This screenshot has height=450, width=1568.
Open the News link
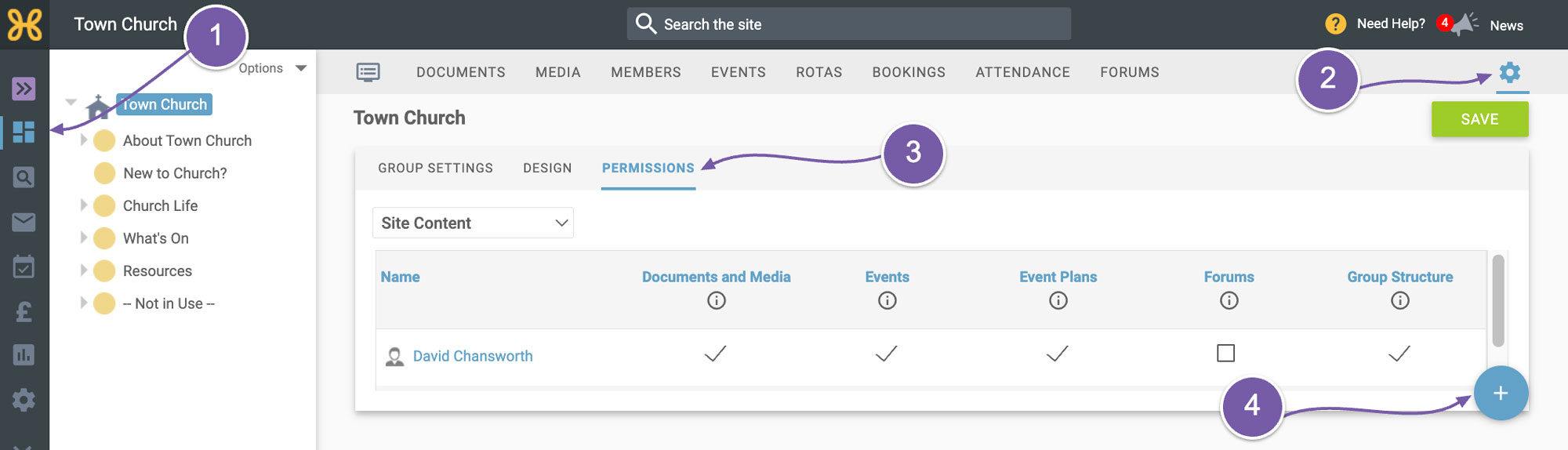[x=1507, y=25]
